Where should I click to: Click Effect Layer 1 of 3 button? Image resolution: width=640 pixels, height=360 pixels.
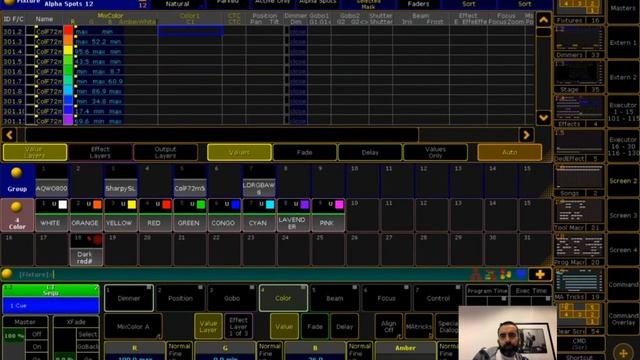pyautogui.click(x=238, y=326)
